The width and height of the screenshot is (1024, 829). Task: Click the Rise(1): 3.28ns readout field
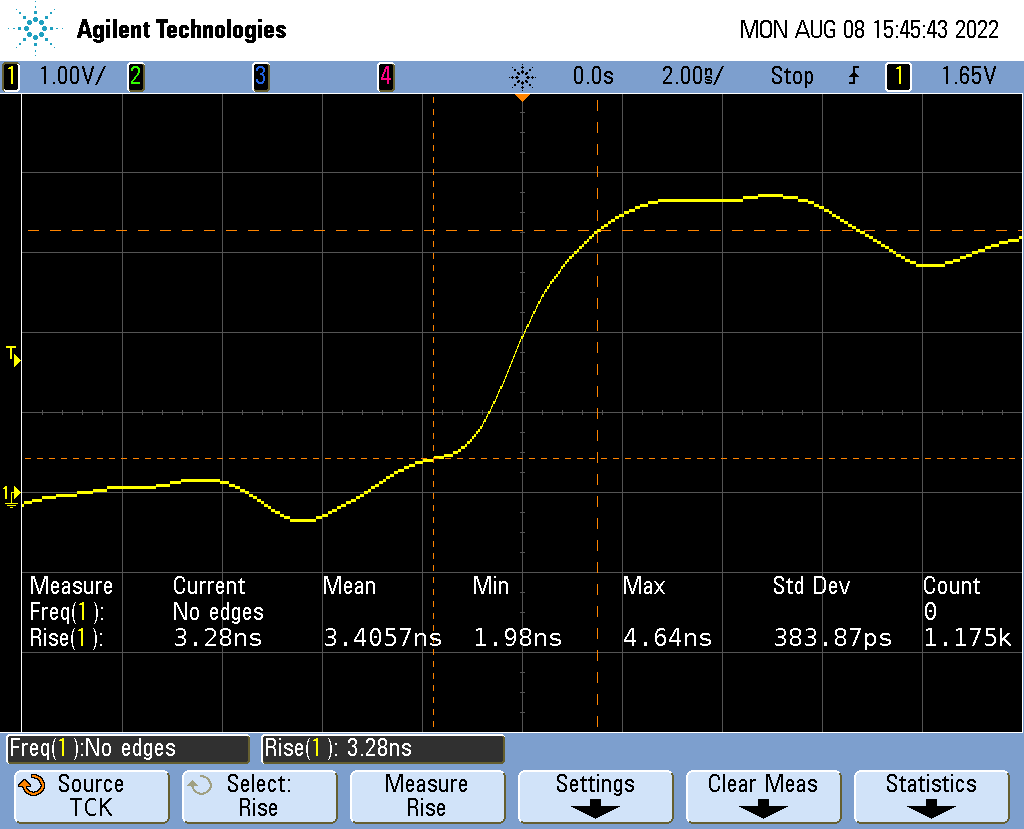[382, 748]
